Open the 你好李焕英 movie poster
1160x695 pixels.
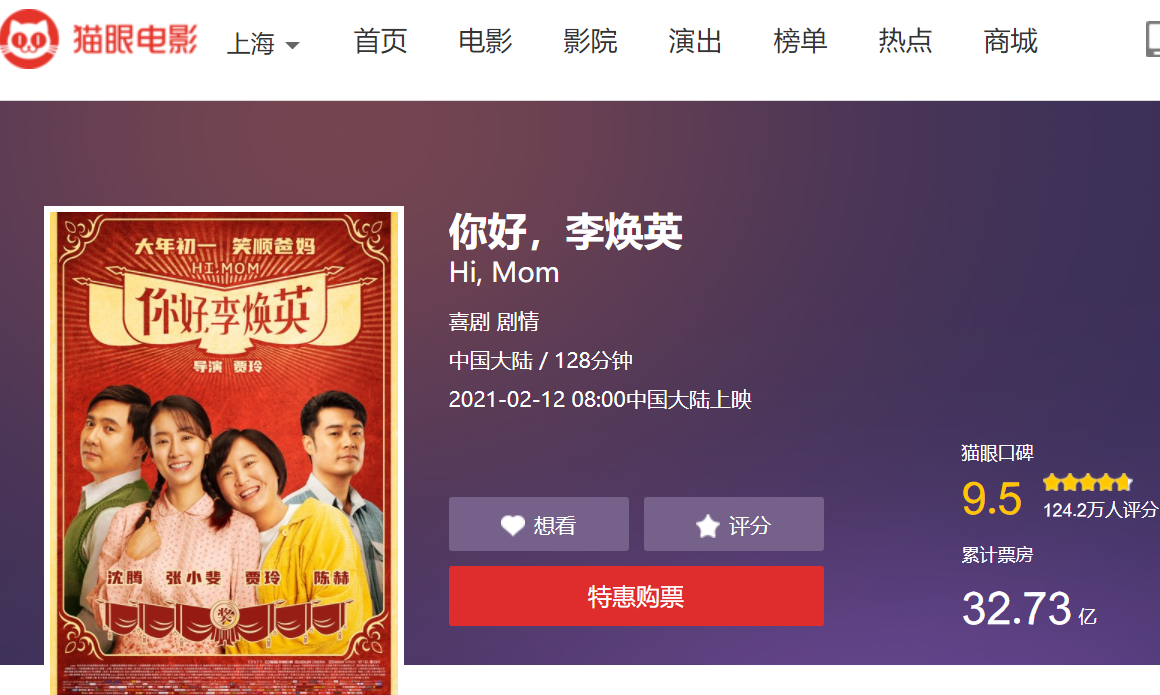224,451
